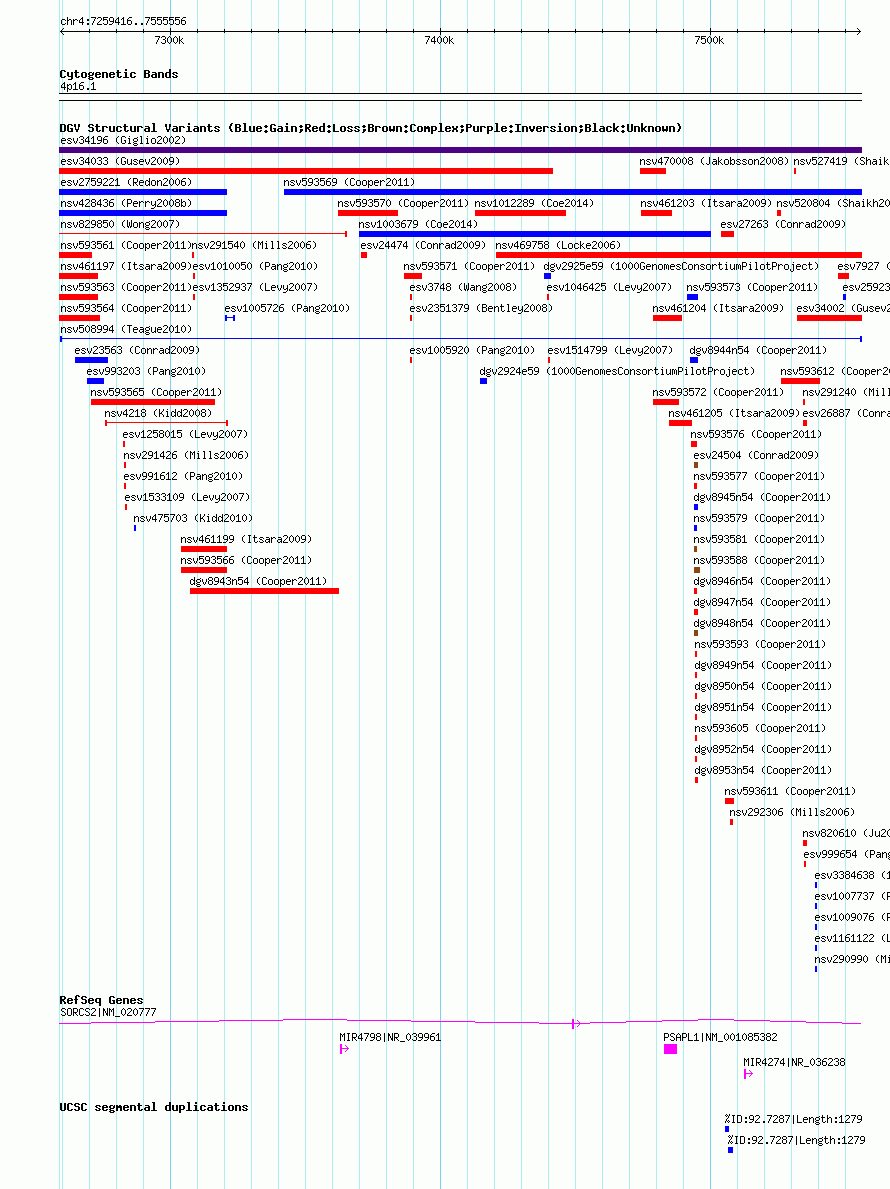Select nsv428436 (Perry2008b) variant label

[126, 204]
